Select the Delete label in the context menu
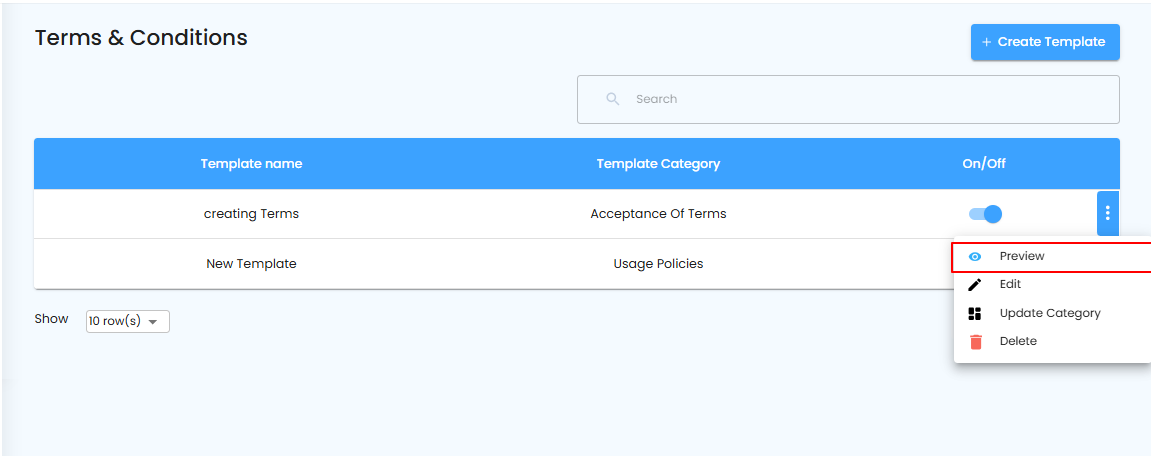 (1018, 341)
